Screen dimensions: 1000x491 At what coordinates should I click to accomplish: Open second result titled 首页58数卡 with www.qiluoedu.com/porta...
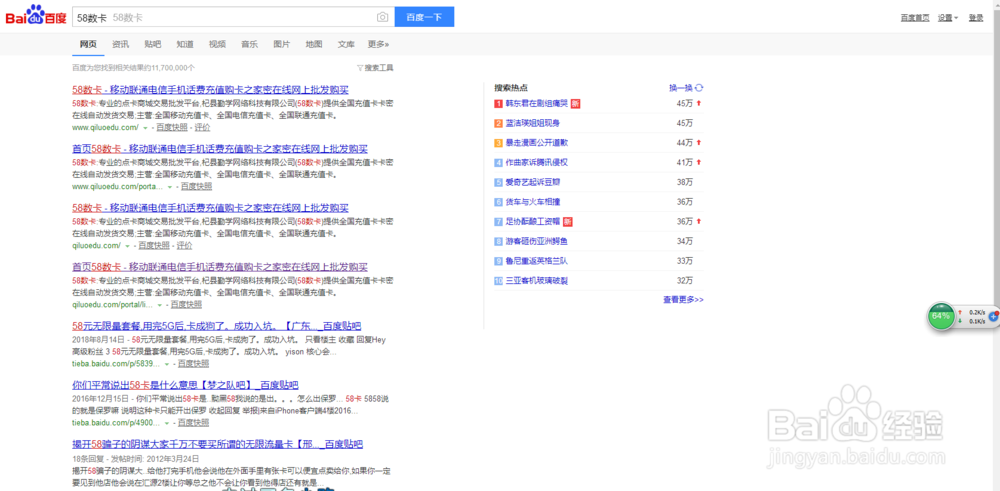click(220, 149)
